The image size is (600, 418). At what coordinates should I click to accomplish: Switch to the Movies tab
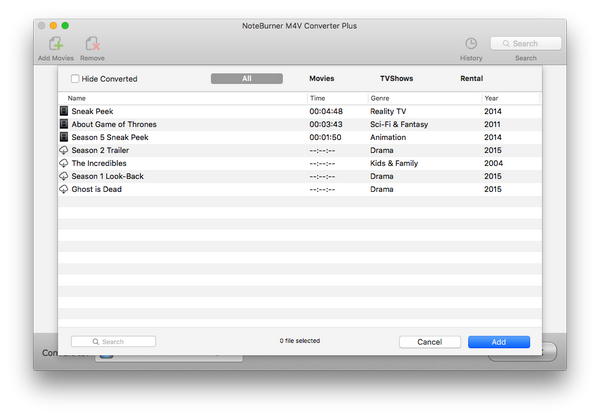click(321, 78)
